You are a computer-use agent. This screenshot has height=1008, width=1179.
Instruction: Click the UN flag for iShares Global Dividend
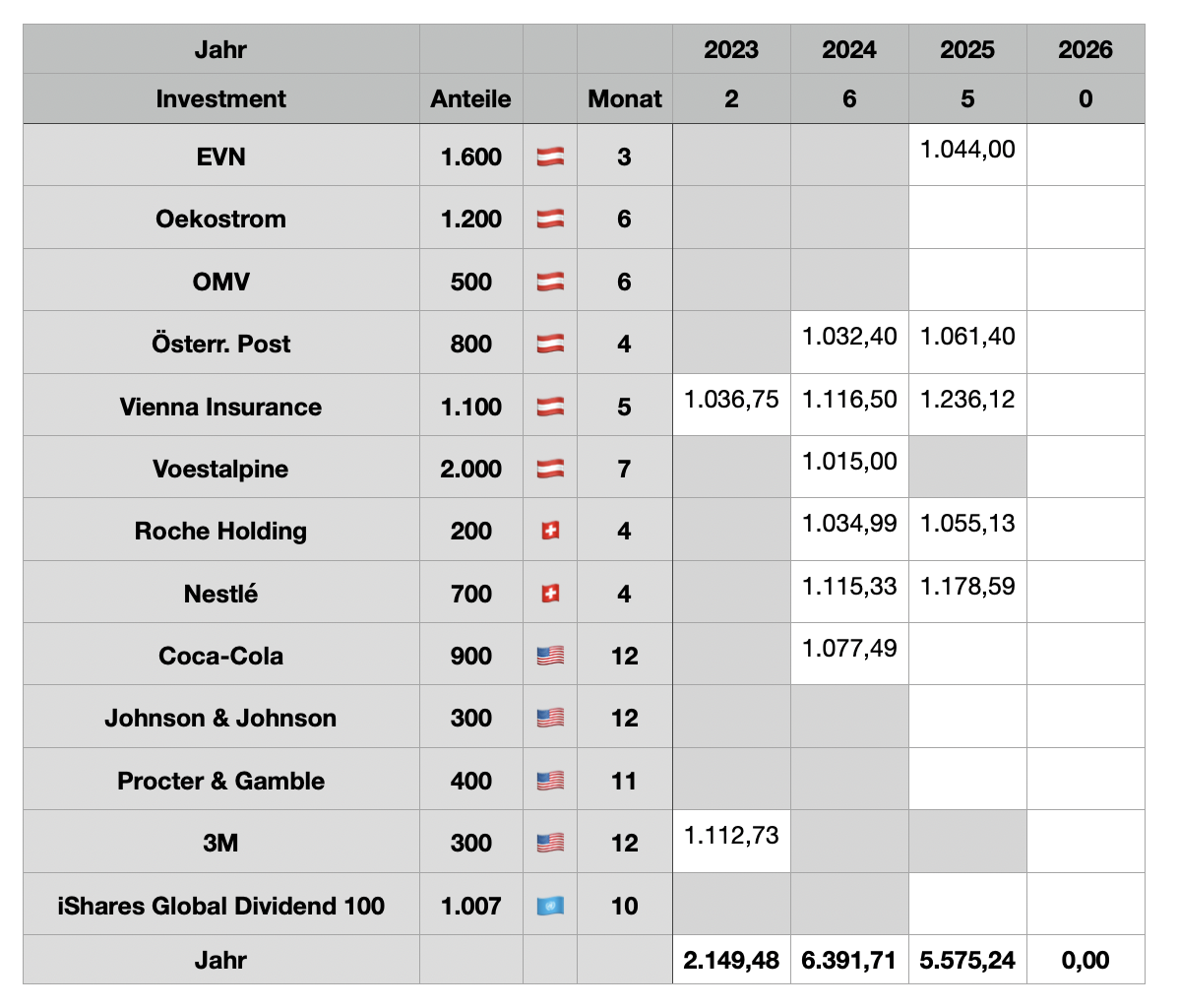pos(550,906)
